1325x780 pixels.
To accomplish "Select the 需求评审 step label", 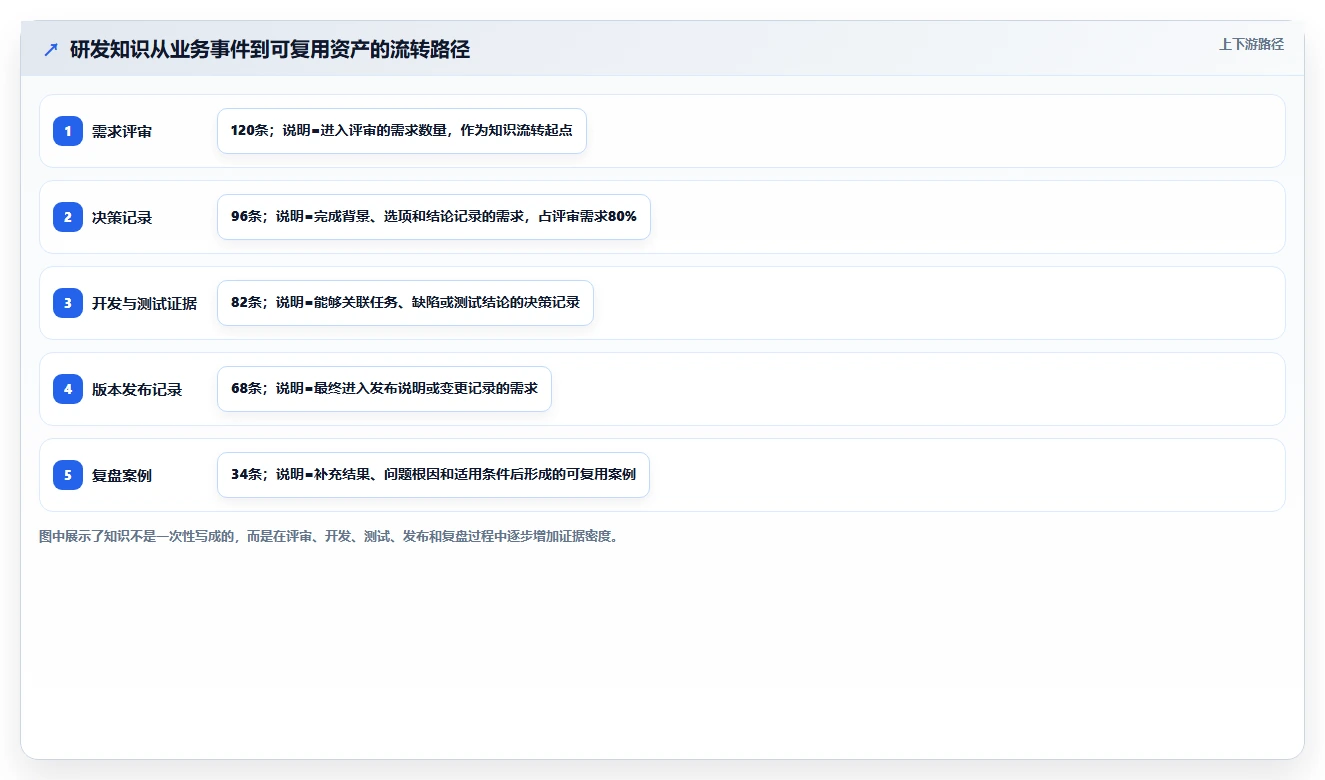I will coord(122,131).
